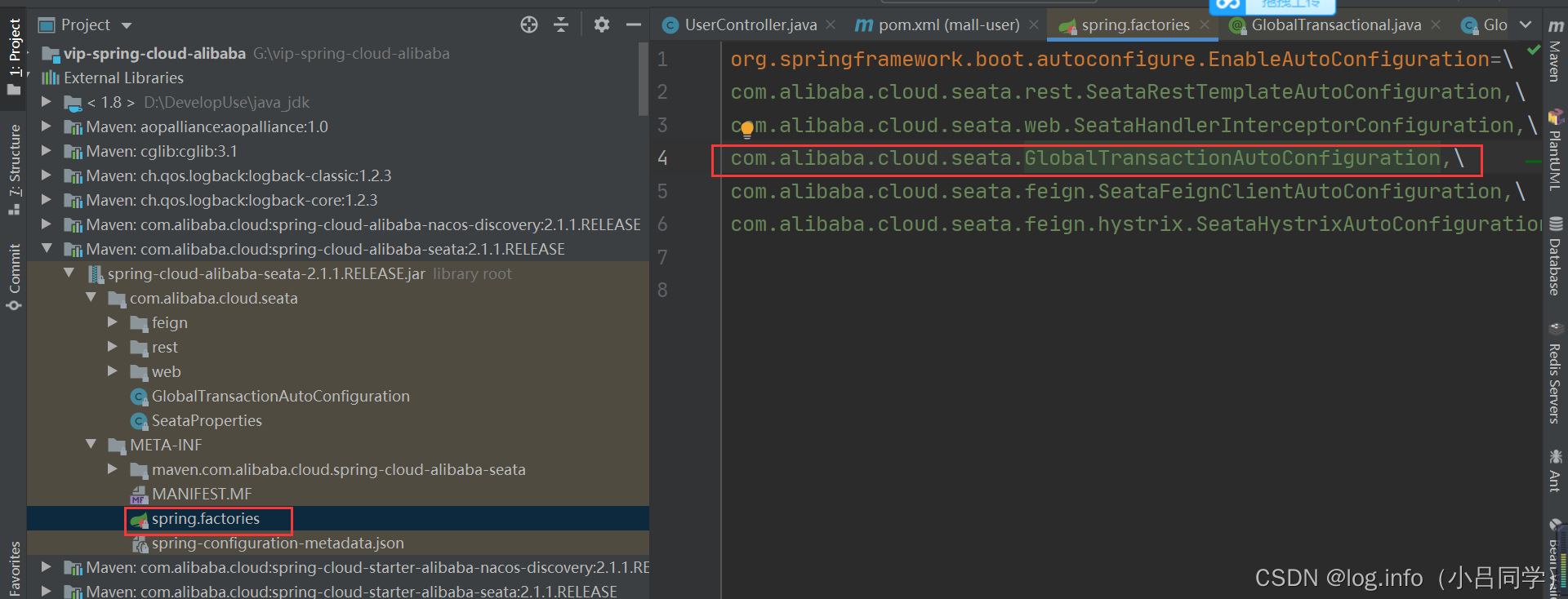This screenshot has height=599, width=1568.
Task: Open Project panel settings gear
Action: click(602, 24)
